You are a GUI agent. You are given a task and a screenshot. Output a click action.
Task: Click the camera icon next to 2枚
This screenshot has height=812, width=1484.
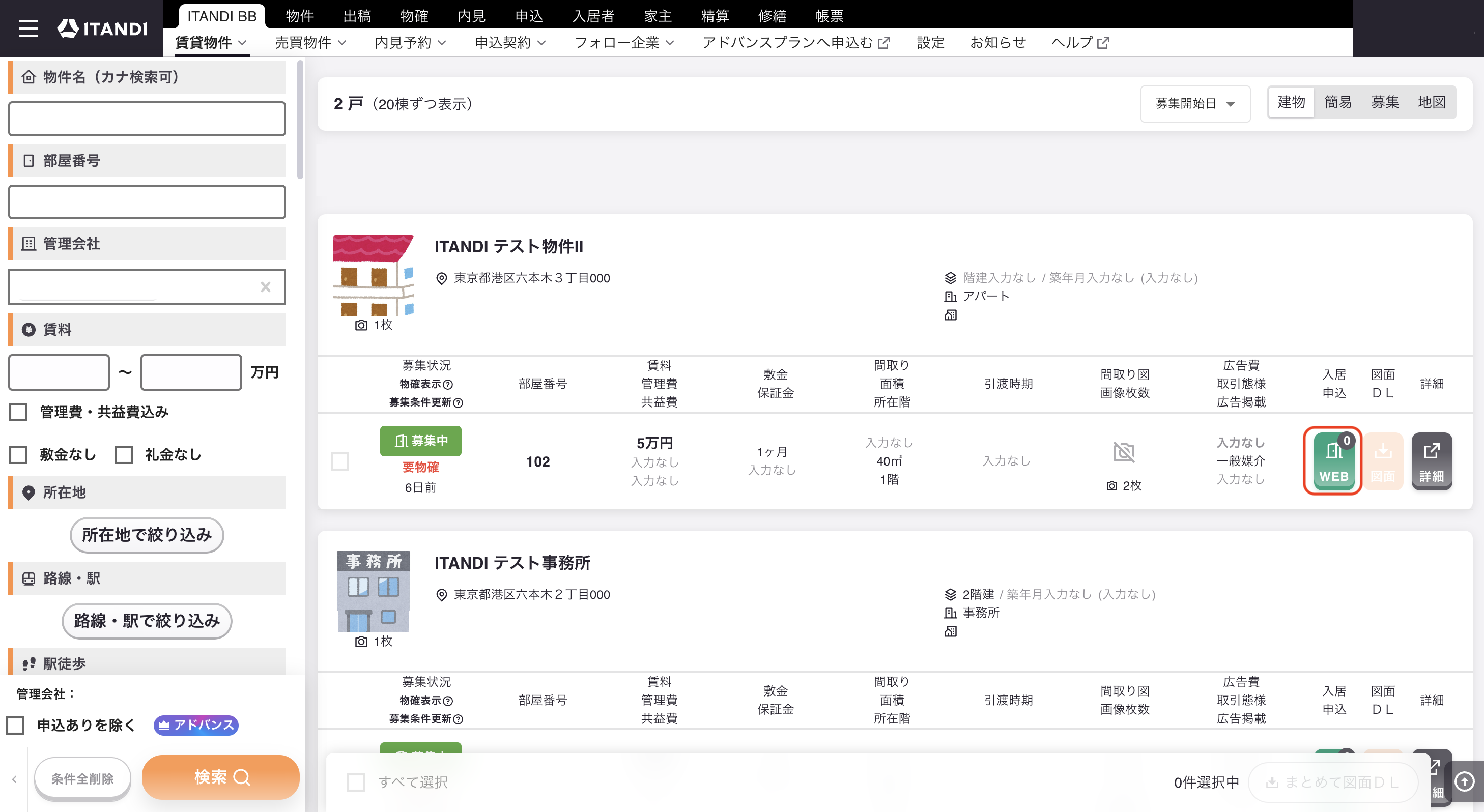click(x=1112, y=486)
